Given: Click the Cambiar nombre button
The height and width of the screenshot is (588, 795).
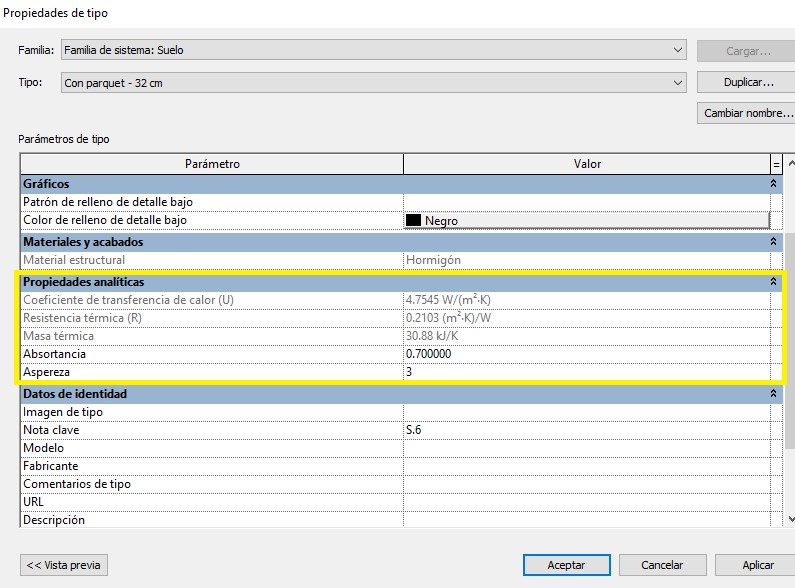Looking at the screenshot, I should click(748, 113).
